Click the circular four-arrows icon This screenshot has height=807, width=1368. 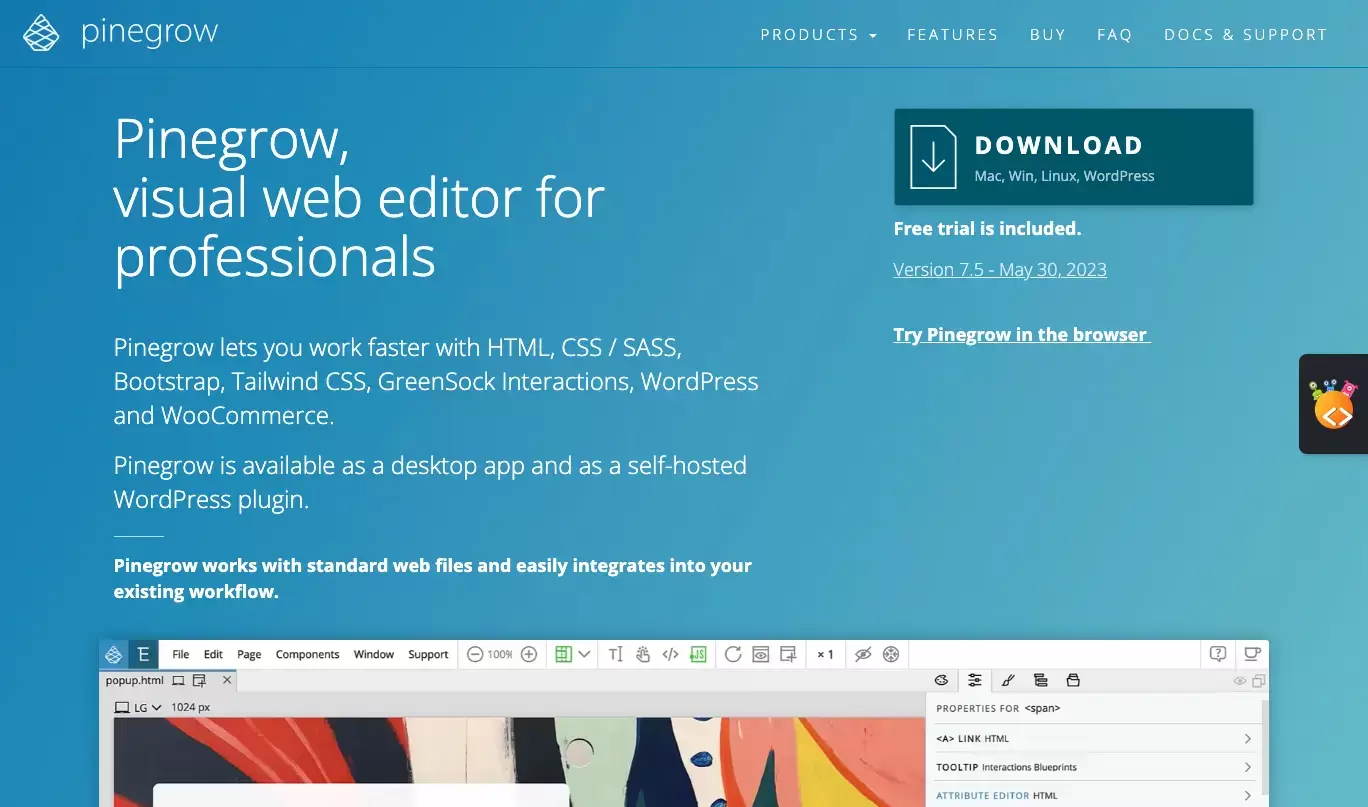[891, 654]
